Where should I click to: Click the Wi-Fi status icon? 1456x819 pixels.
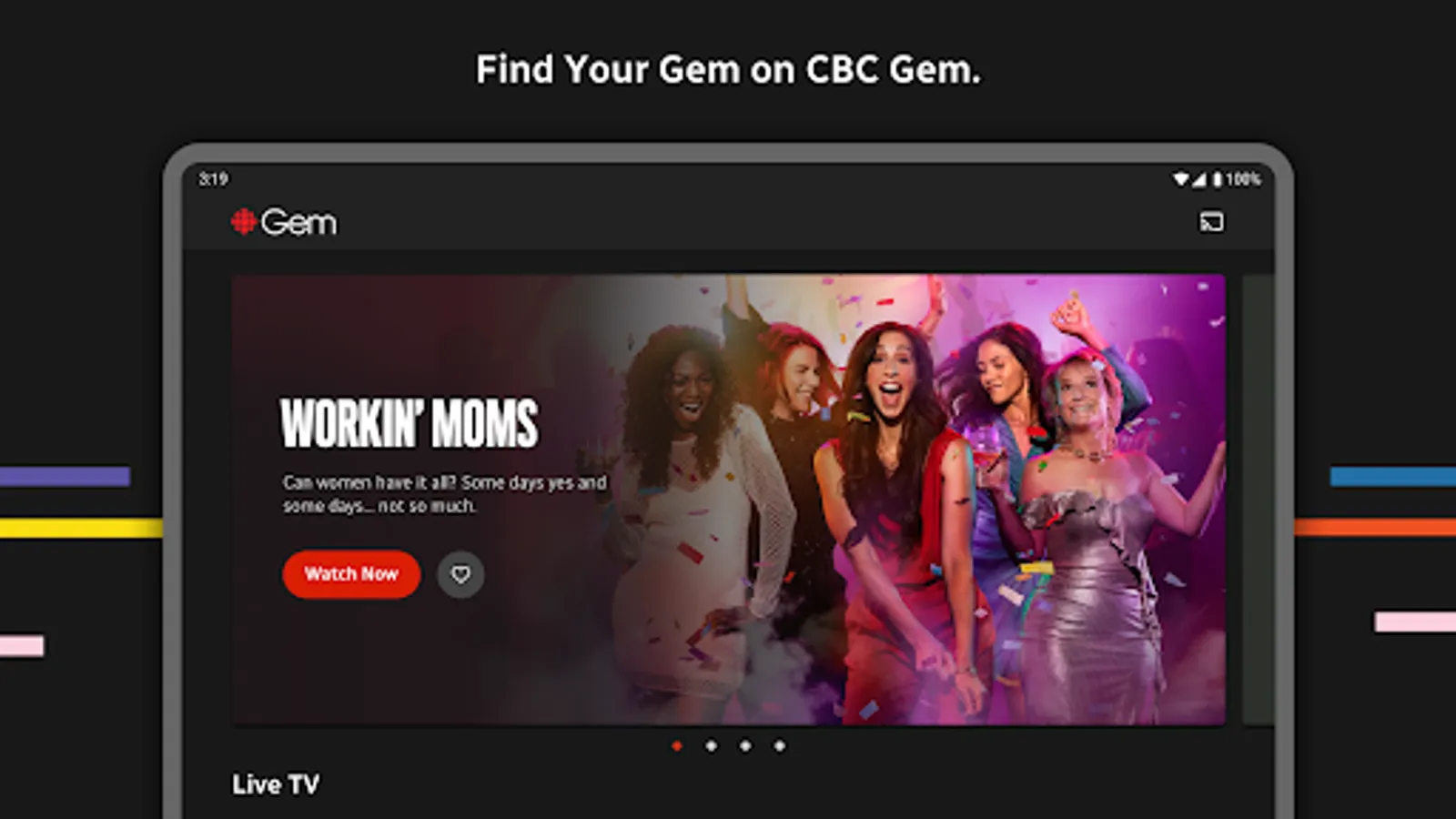point(1181,179)
